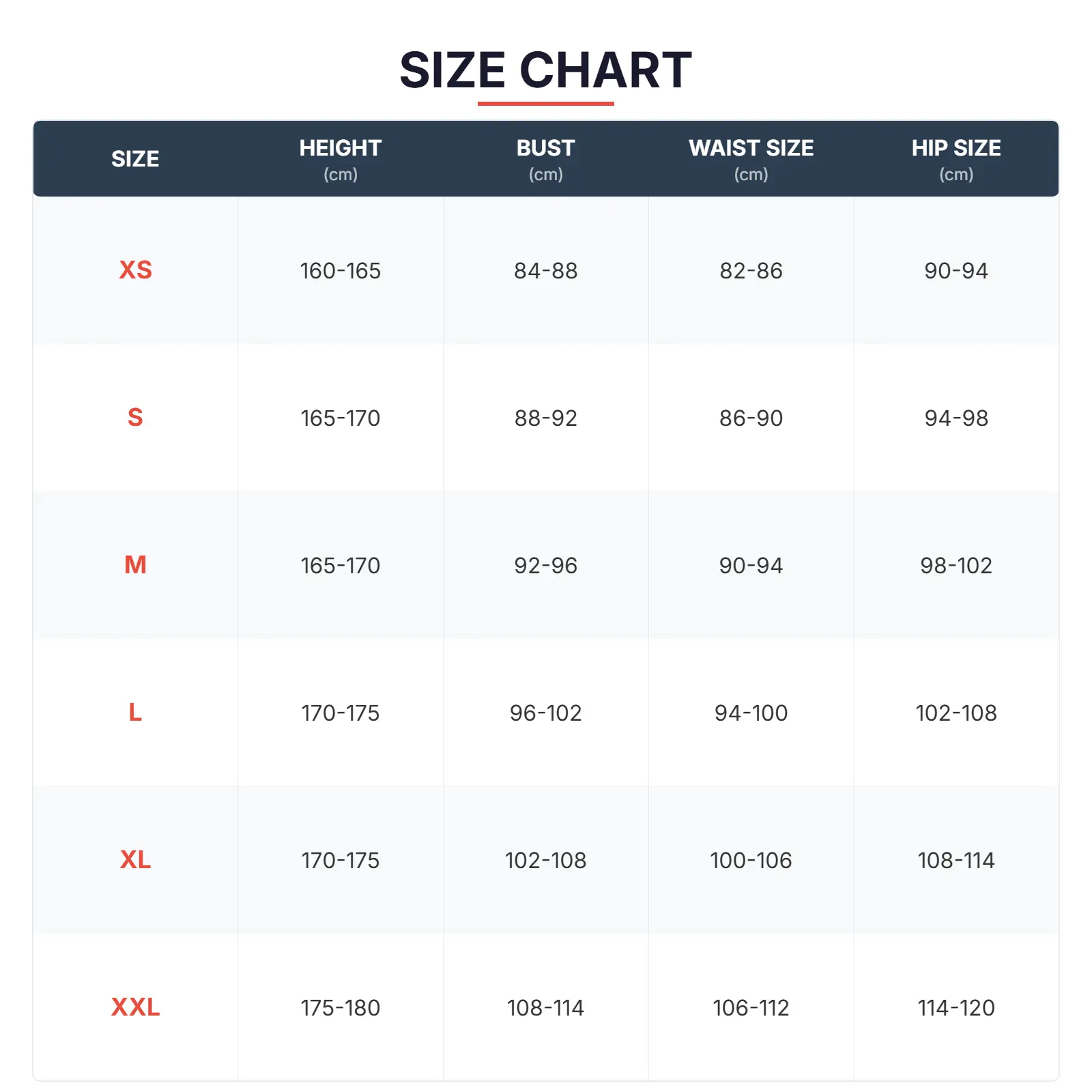Click the HIP SIZE column header
The height and width of the screenshot is (1092, 1092).
955,148
